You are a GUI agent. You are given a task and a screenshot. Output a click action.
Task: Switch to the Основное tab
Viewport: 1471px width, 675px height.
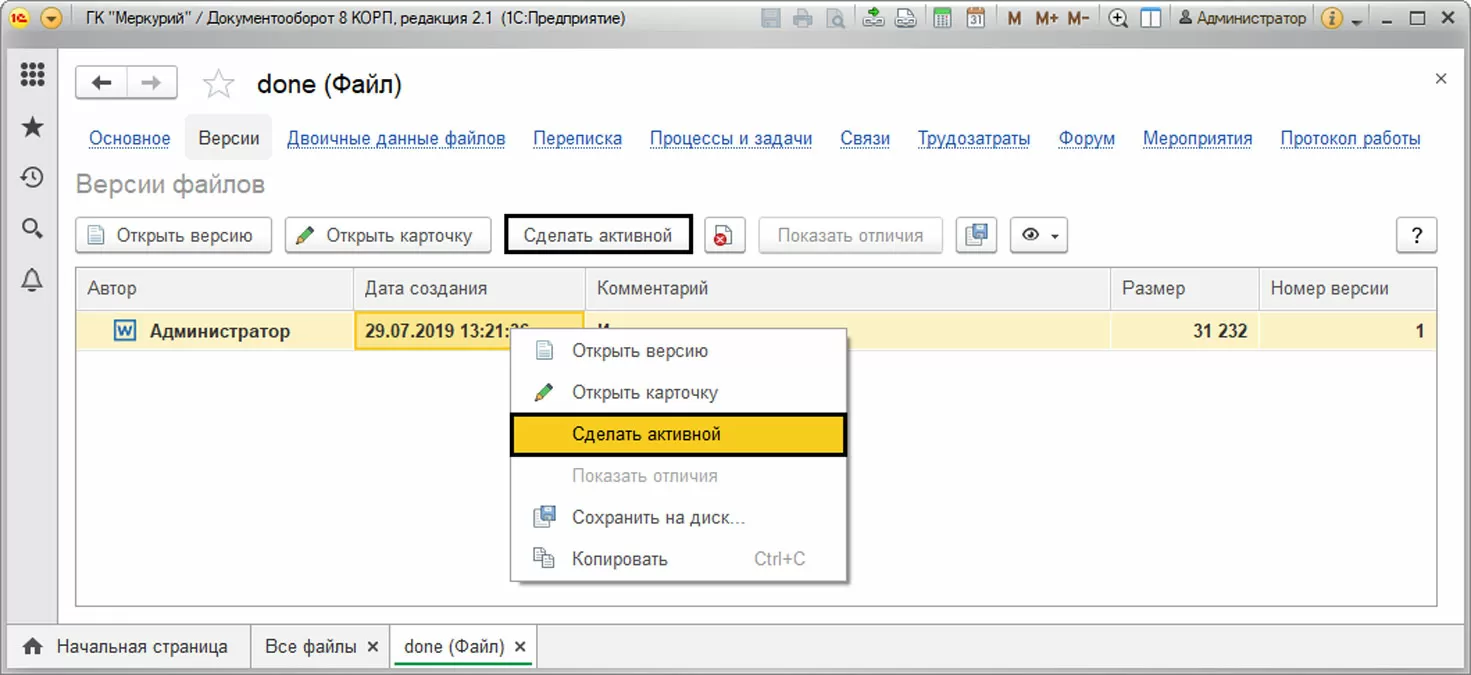pos(130,139)
